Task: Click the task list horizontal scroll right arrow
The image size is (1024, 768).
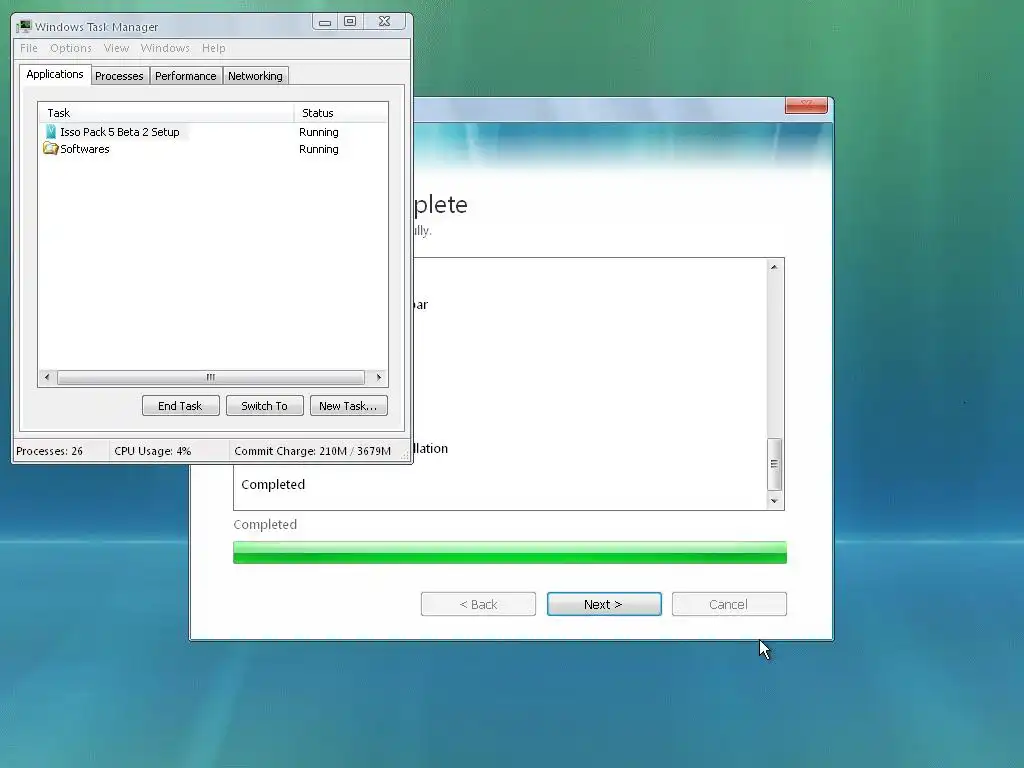Action: pyautogui.click(x=379, y=377)
